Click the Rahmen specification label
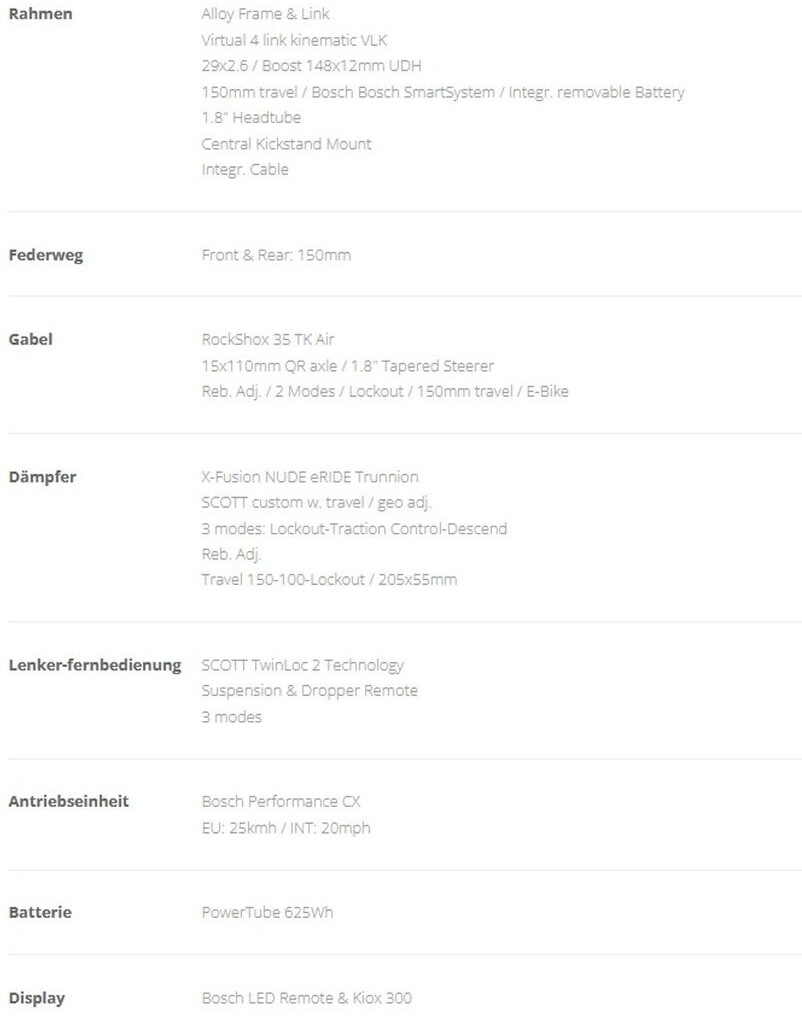 pyautogui.click(x=40, y=14)
